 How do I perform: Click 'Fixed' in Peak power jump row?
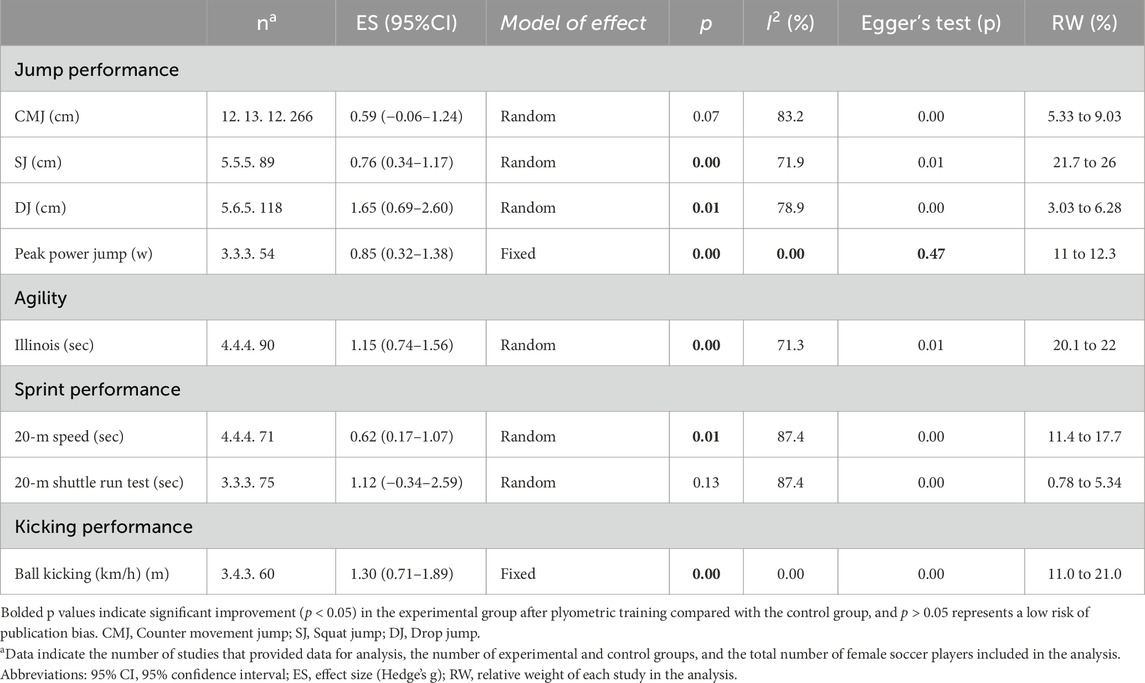coord(518,254)
